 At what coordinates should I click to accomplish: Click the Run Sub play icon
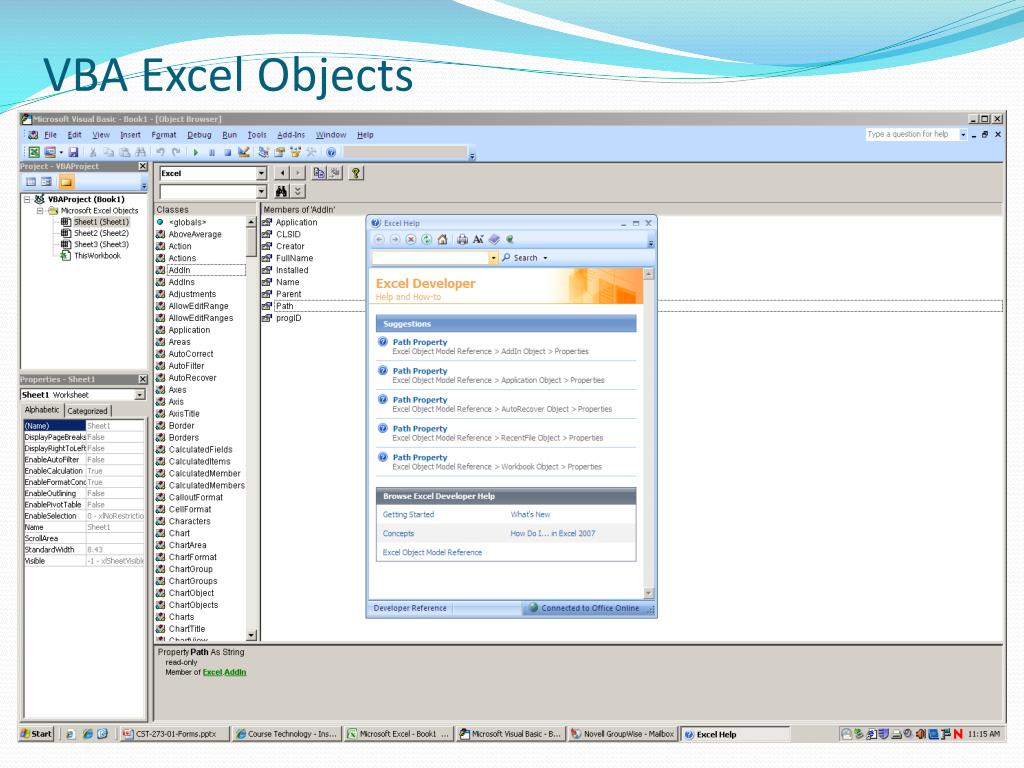coord(196,152)
